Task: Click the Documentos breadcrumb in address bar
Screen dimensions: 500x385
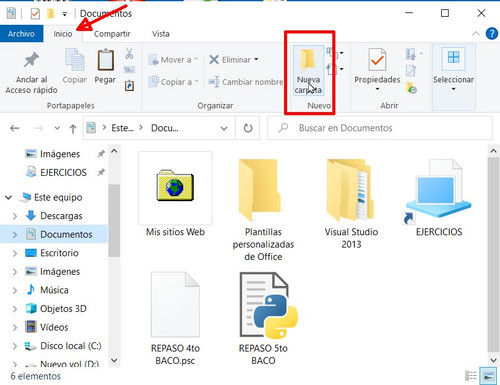Action: tap(165, 128)
